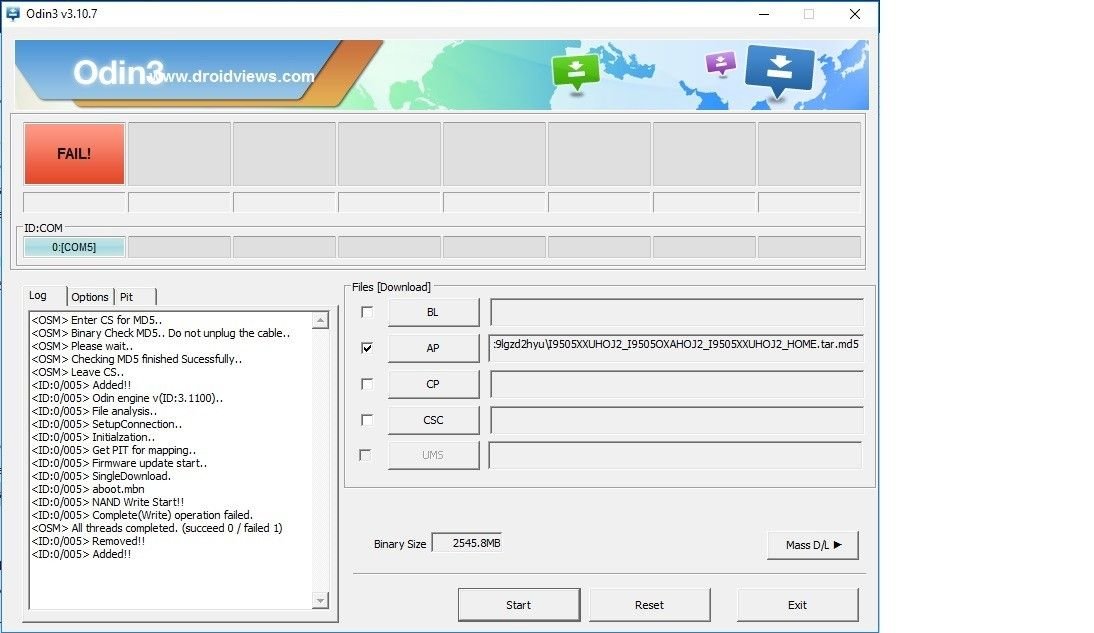Click the UMS file path field
This screenshot has height=633, width=1094.
(675, 455)
